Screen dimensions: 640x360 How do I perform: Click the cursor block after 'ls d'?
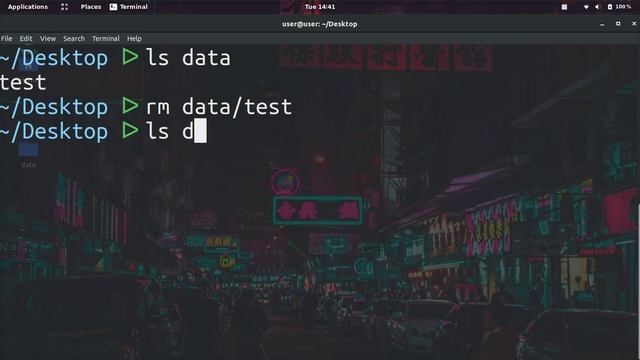tap(200, 131)
